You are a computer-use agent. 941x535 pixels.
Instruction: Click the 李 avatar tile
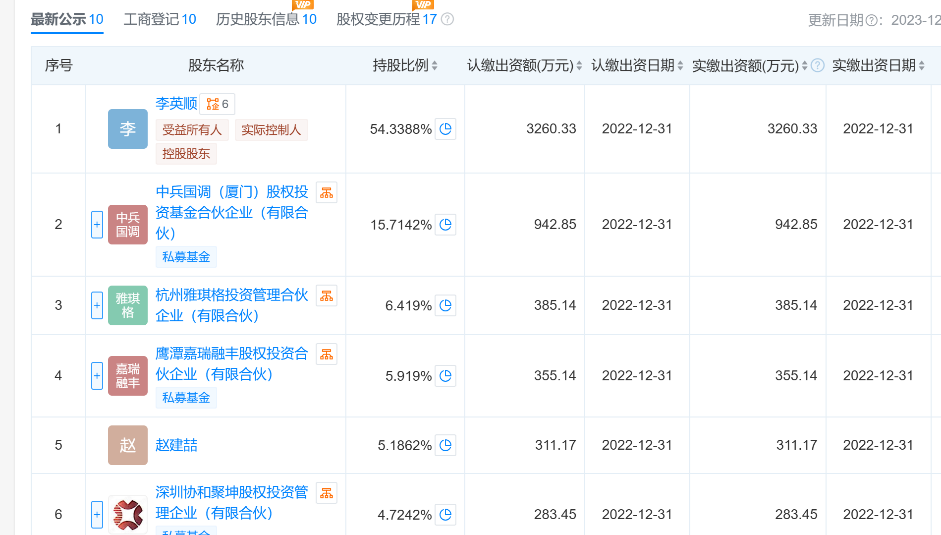pos(128,128)
